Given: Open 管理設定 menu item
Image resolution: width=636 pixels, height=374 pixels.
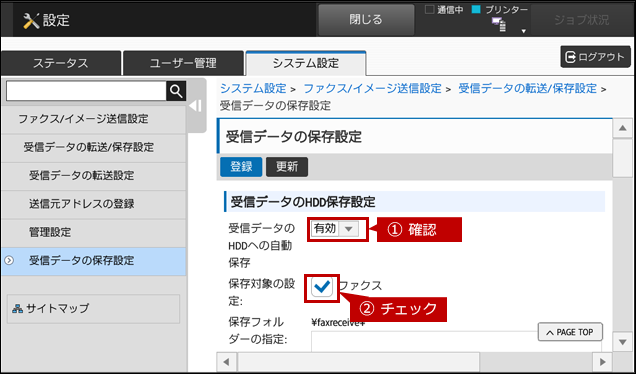Looking at the screenshot, I should click(94, 232).
